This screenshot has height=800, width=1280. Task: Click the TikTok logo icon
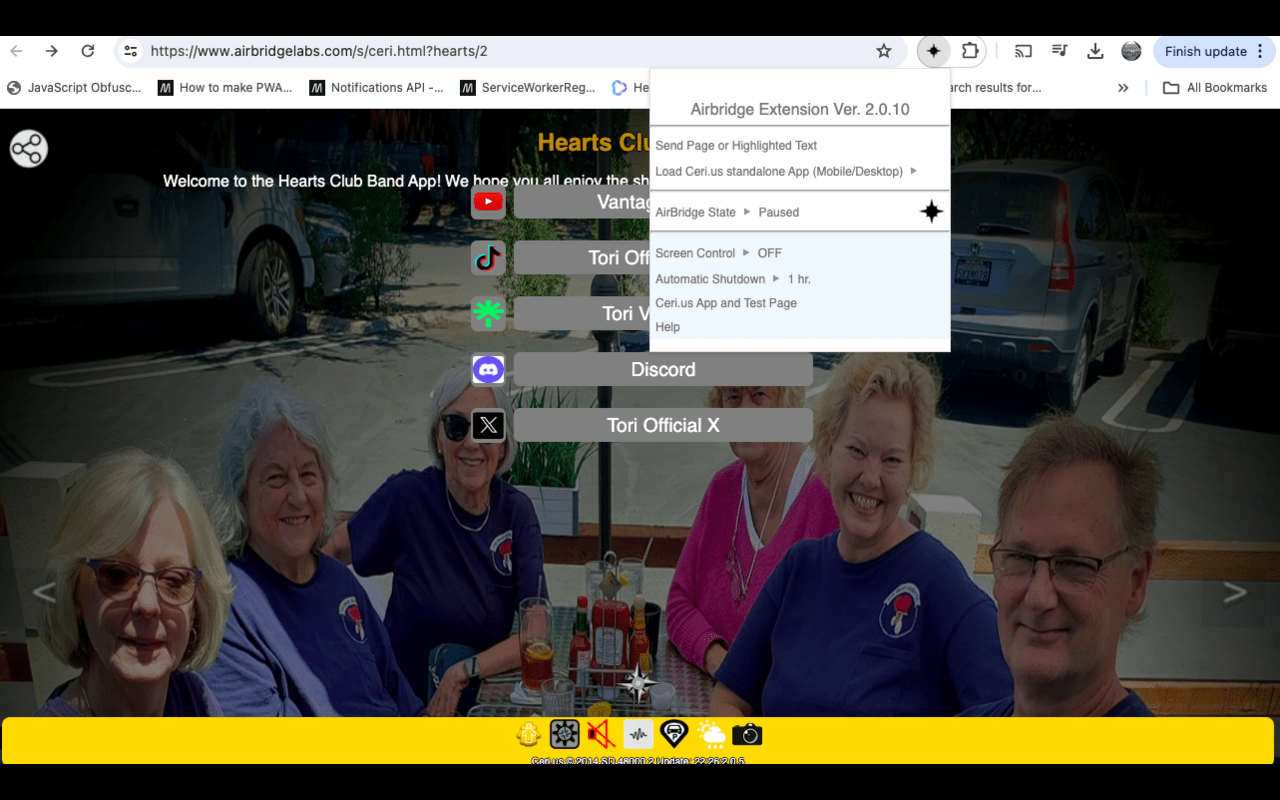(488, 258)
